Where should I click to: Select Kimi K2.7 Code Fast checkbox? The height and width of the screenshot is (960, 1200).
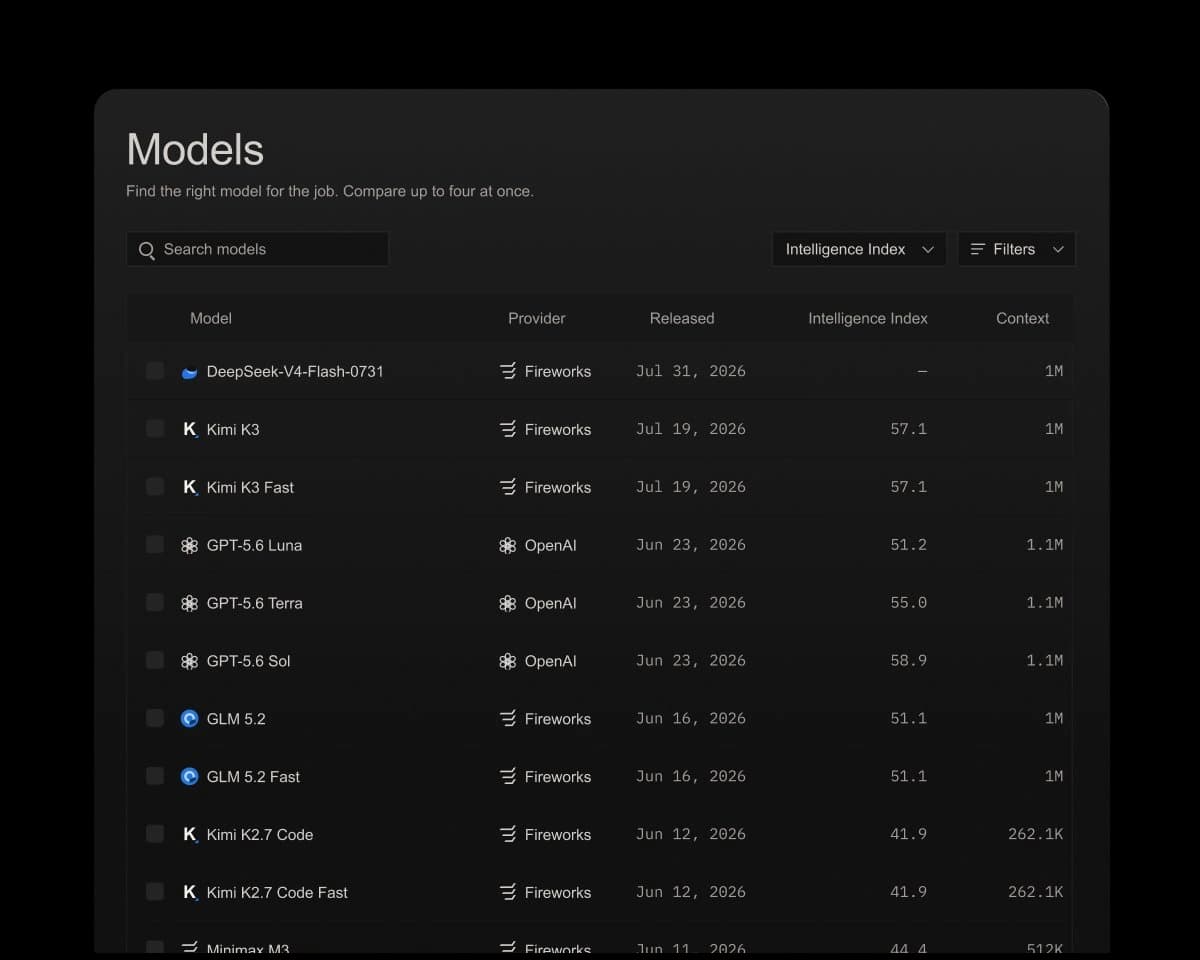155,892
